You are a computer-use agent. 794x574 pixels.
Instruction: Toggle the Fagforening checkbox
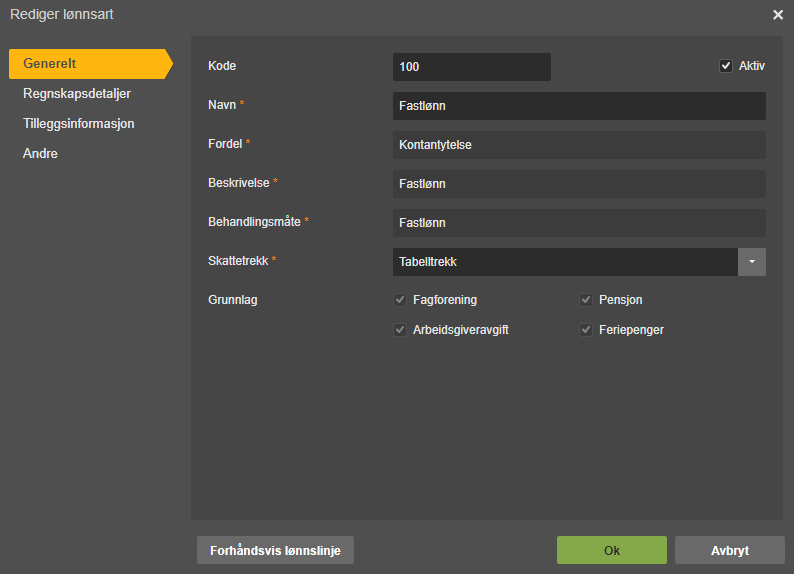coord(400,300)
